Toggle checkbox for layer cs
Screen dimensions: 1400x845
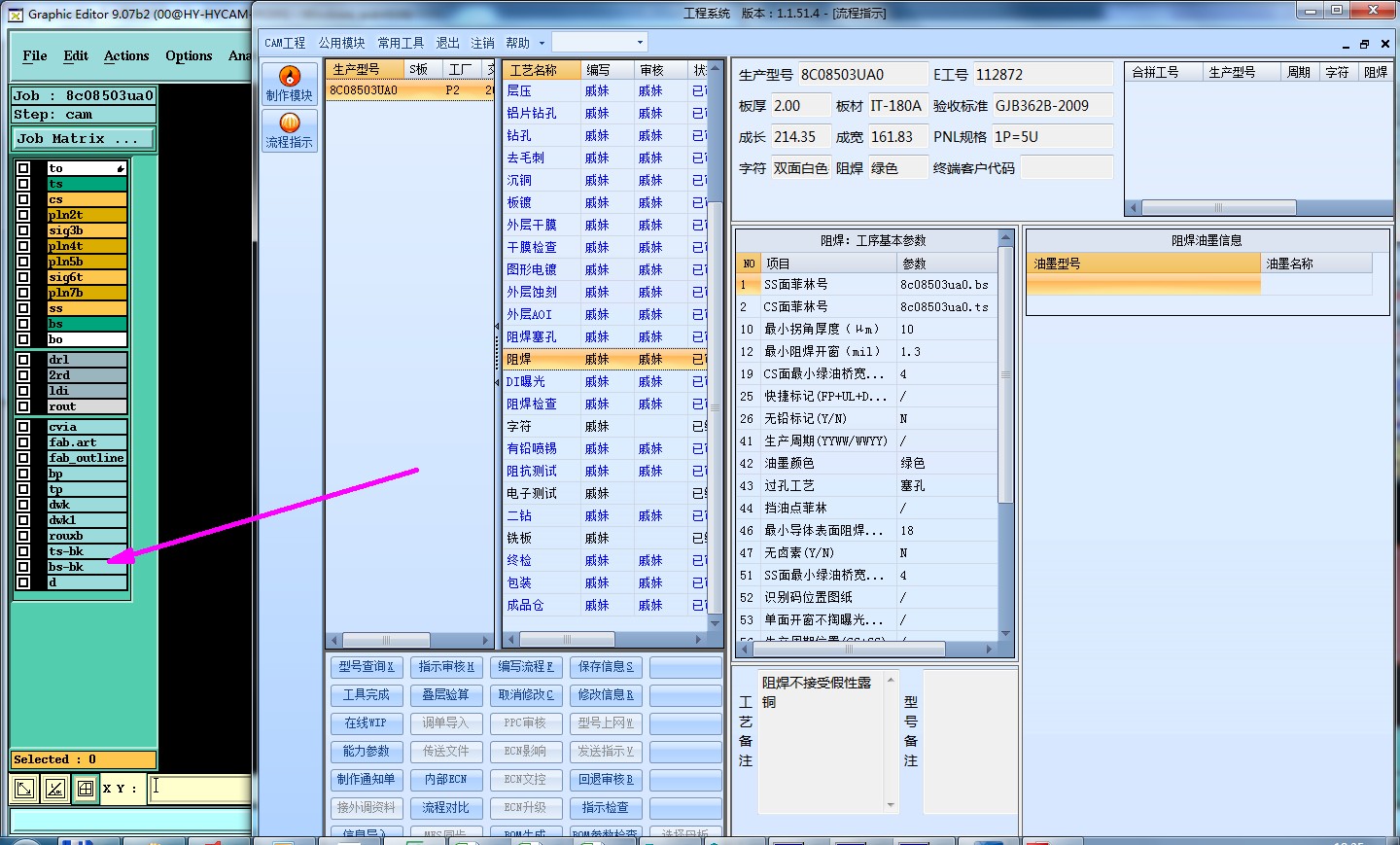tap(23, 199)
